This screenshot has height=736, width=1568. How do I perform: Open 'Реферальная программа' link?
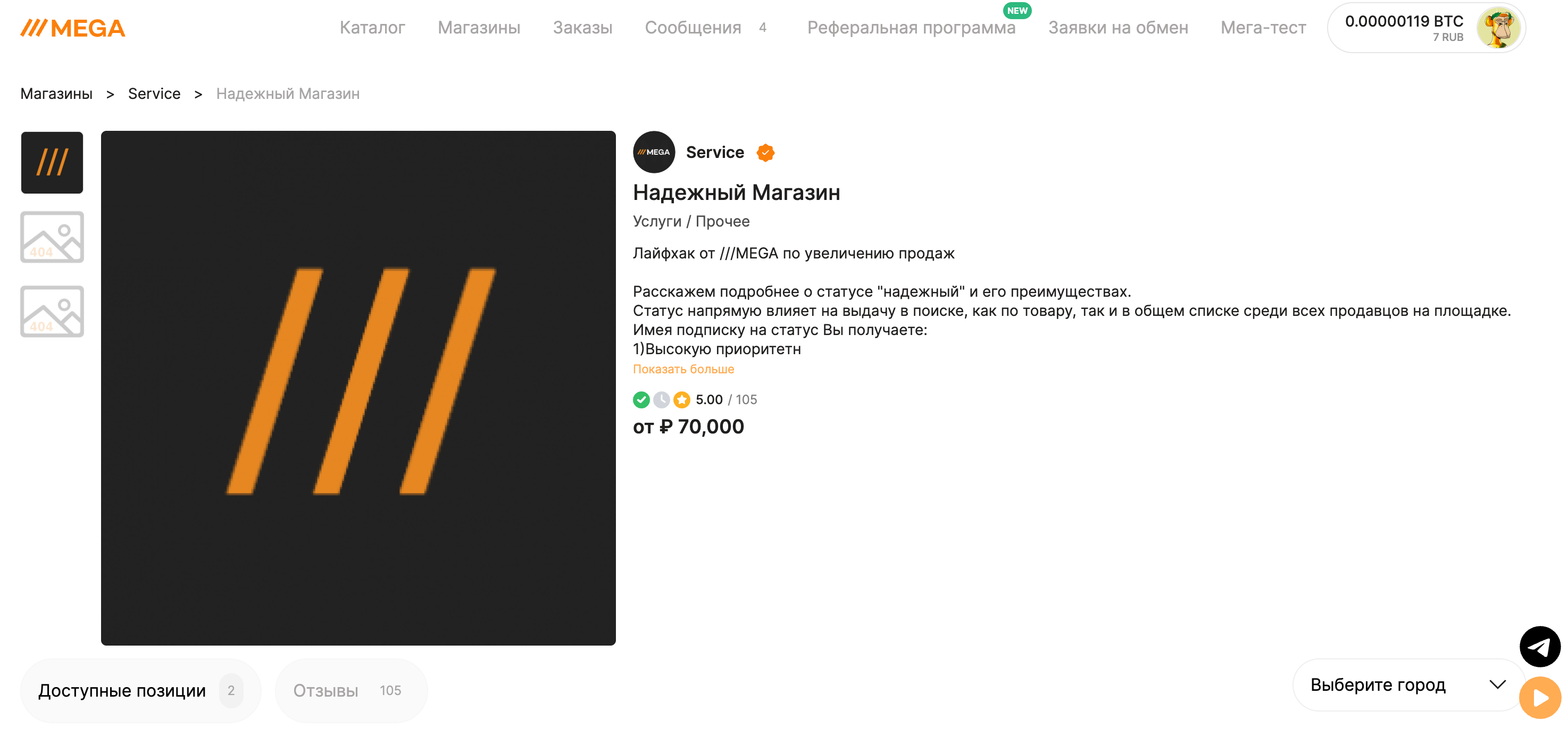click(x=911, y=28)
